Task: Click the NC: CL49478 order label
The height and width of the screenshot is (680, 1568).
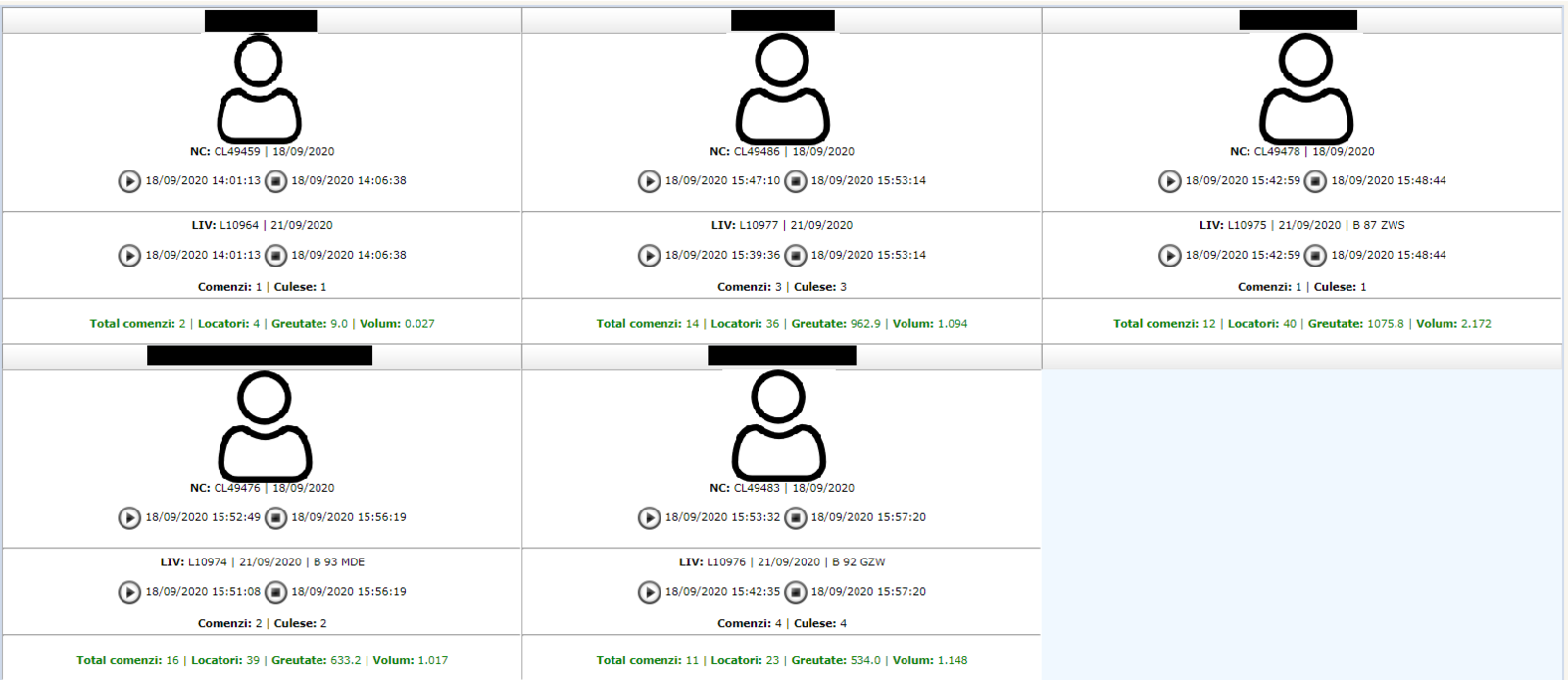Action: coord(1301,152)
